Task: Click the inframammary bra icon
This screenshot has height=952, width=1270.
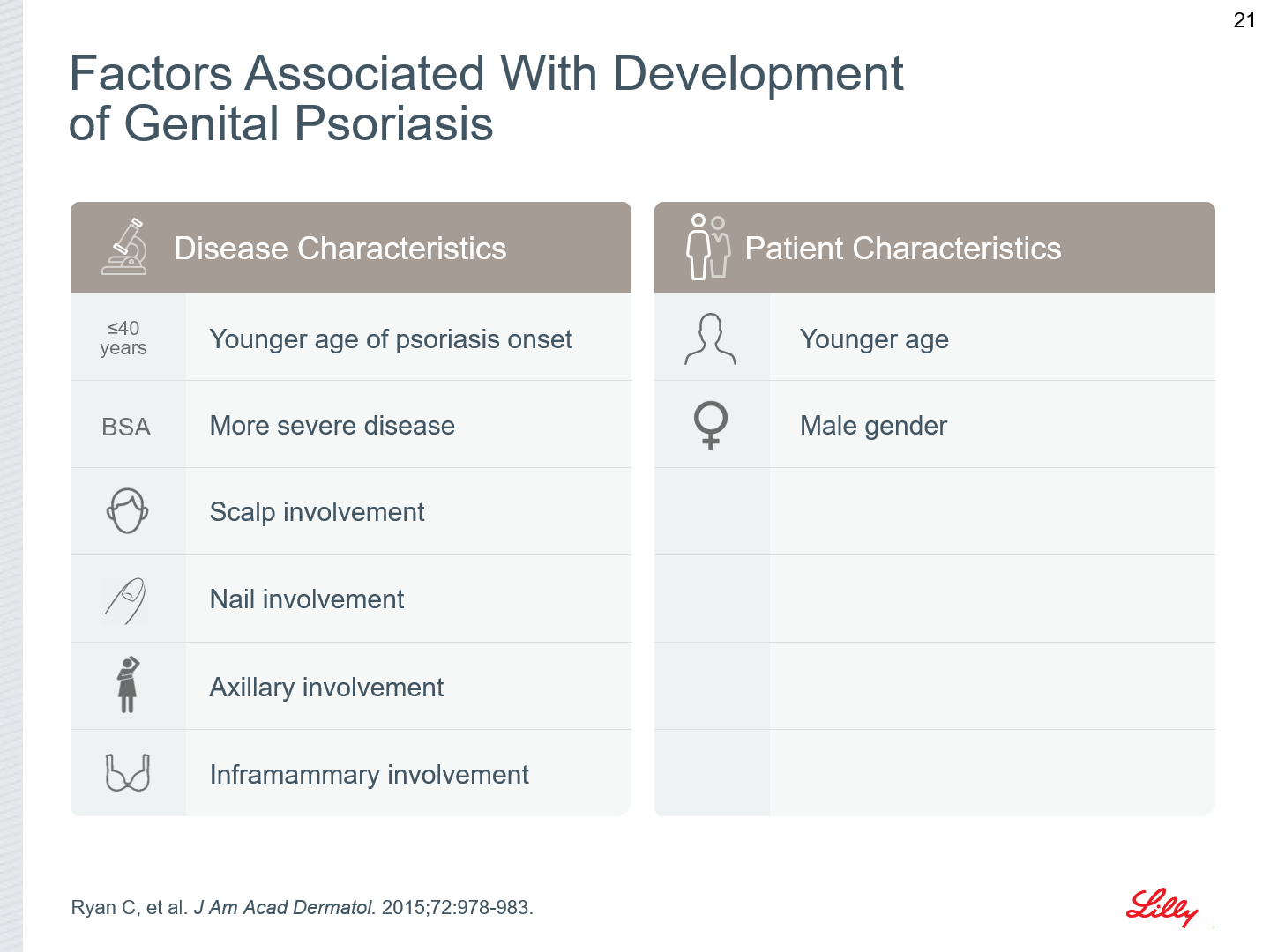Action: pyautogui.click(x=128, y=772)
